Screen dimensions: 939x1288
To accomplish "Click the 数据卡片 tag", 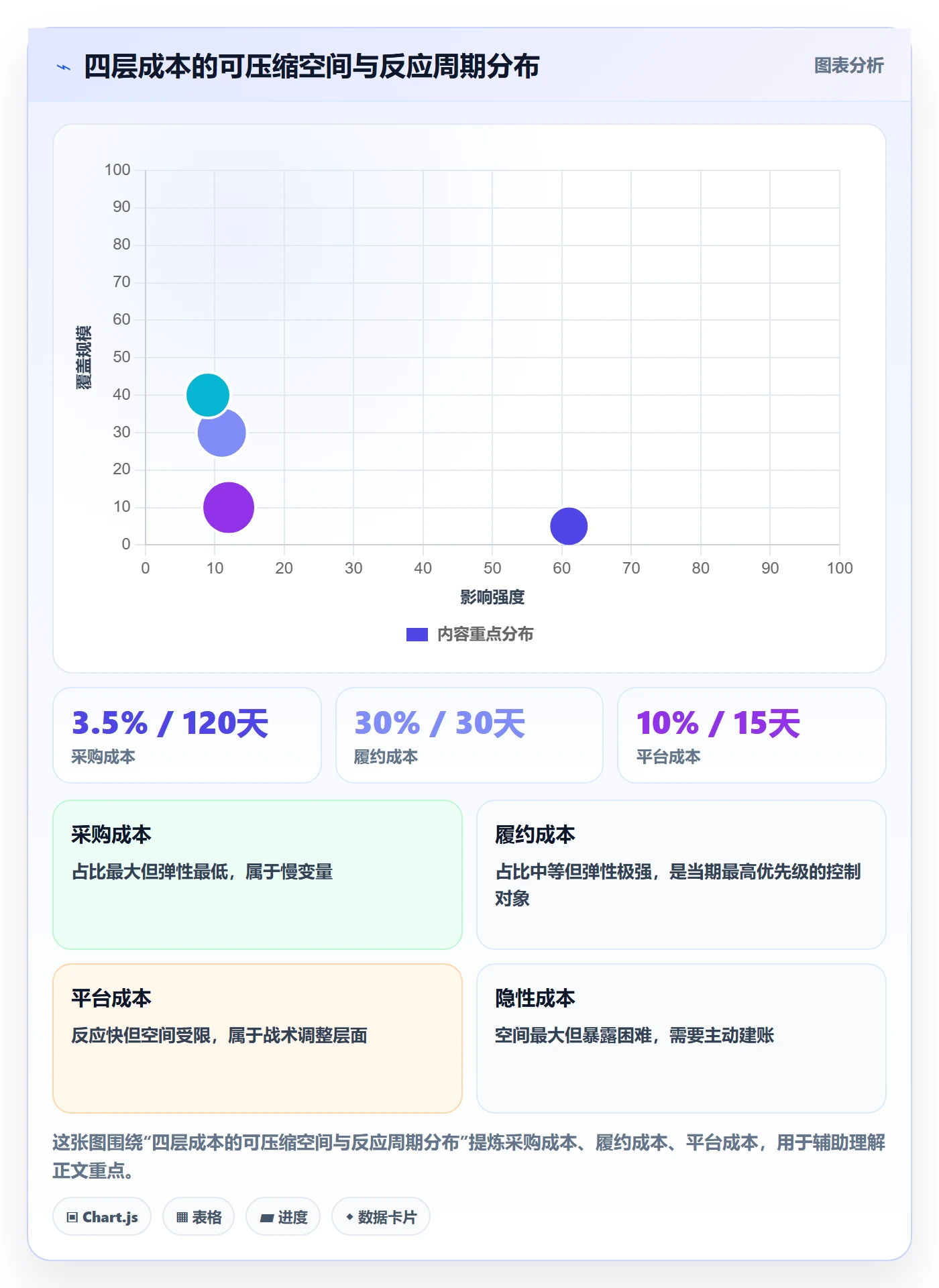I will [381, 1217].
